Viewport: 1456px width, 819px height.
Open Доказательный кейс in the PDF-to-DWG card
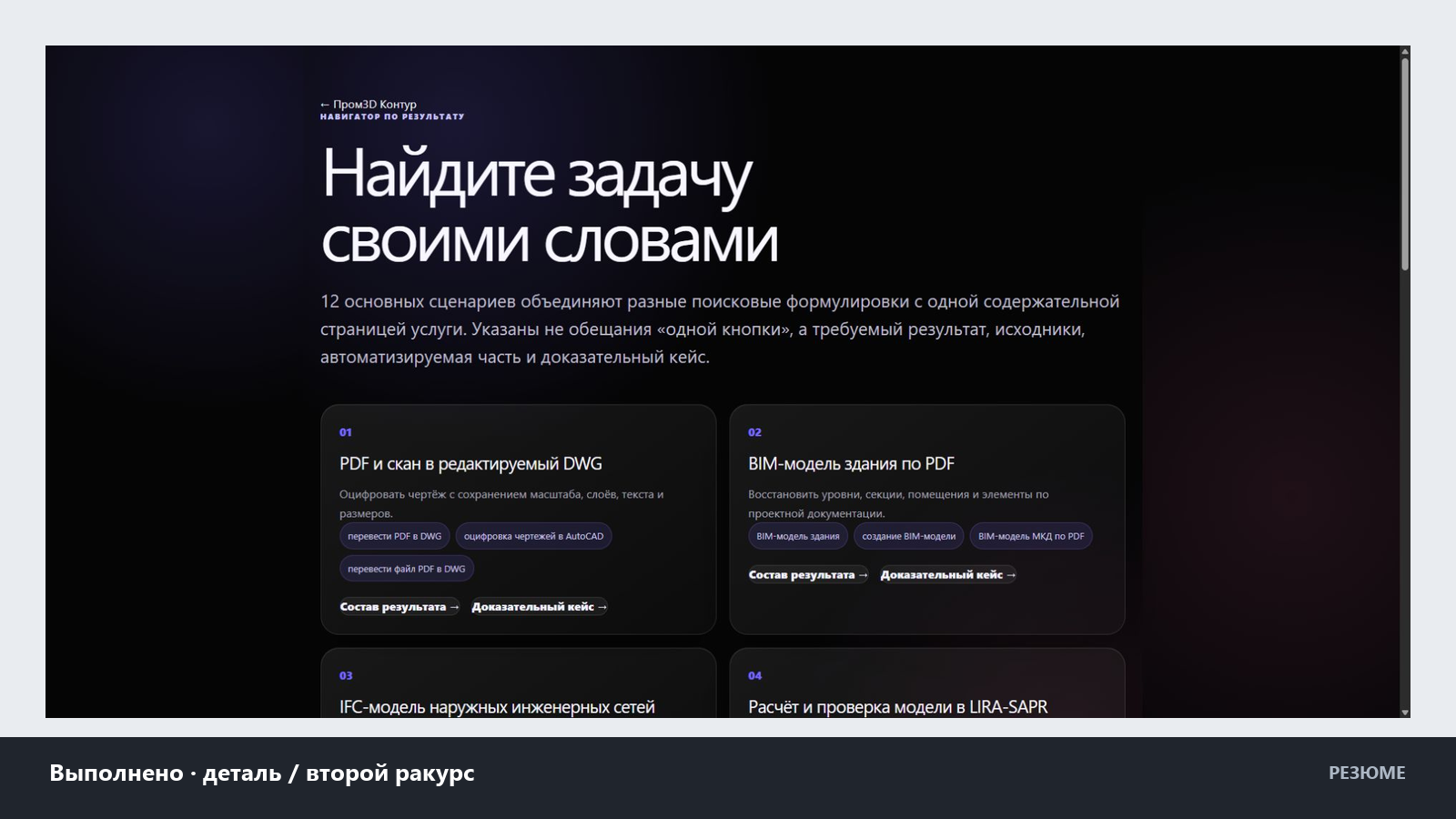pos(539,607)
